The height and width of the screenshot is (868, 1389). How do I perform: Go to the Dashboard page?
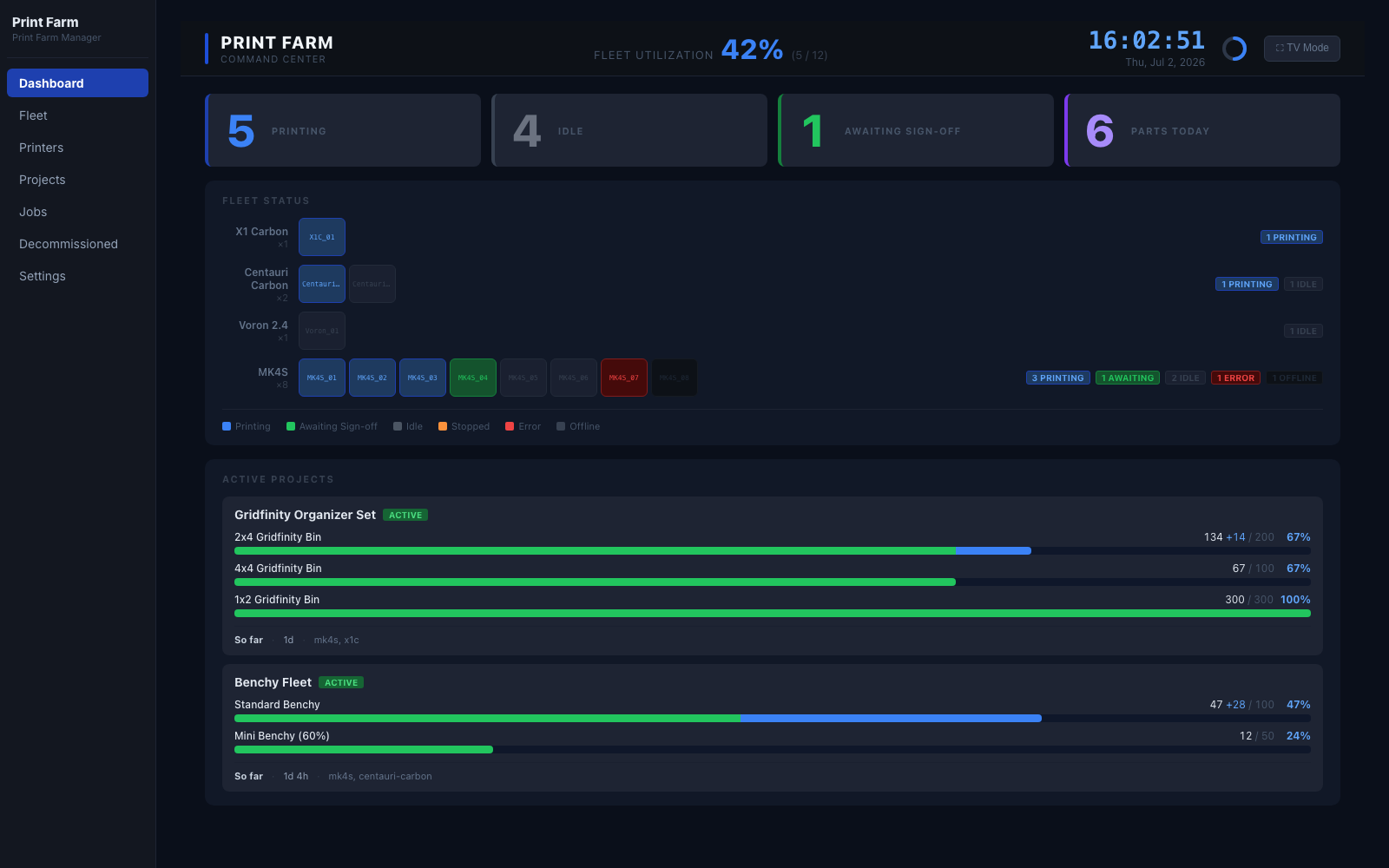77,83
